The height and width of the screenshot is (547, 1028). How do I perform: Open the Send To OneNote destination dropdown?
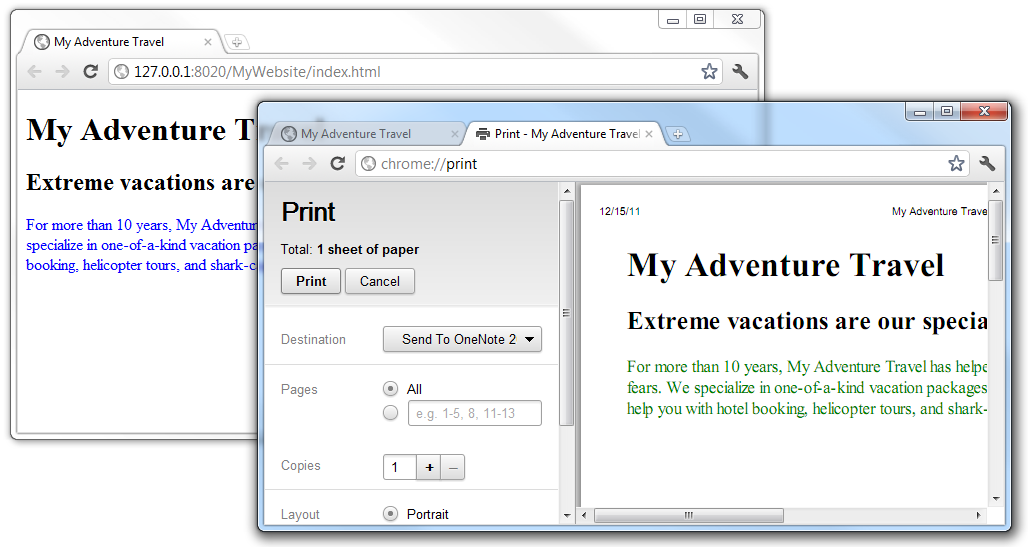tap(462, 339)
